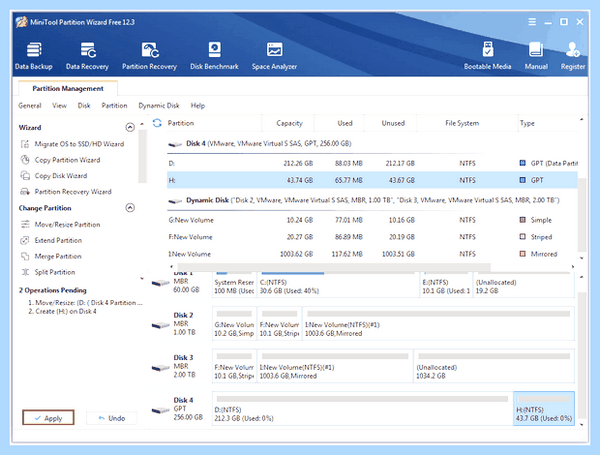Select H:(NTFS) 43.7 GB block on Disk 4
Image resolution: width=600 pixels, height=455 pixels.
click(544, 408)
